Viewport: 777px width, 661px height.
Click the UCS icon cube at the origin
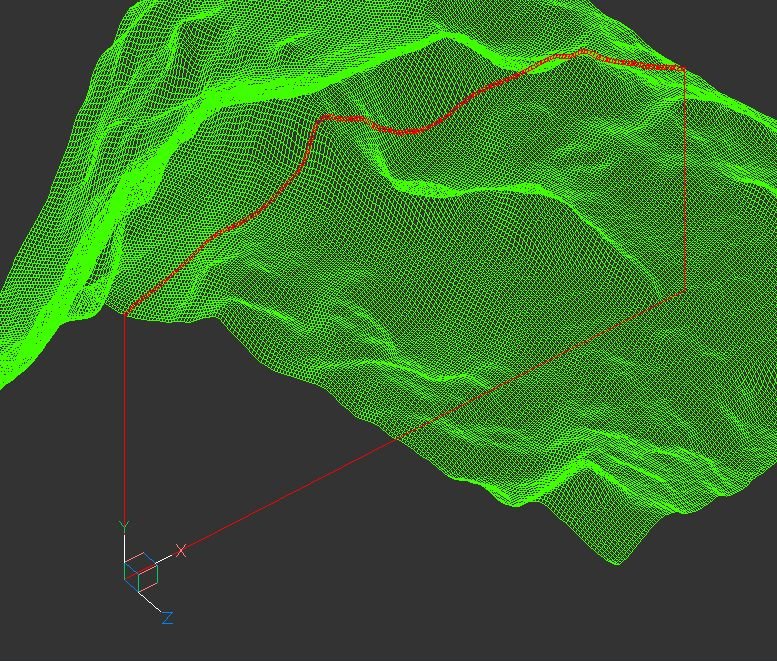141,572
